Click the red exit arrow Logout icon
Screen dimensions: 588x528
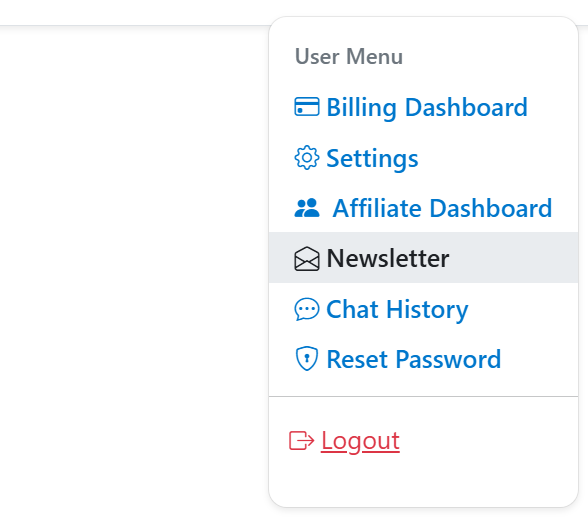pos(302,440)
